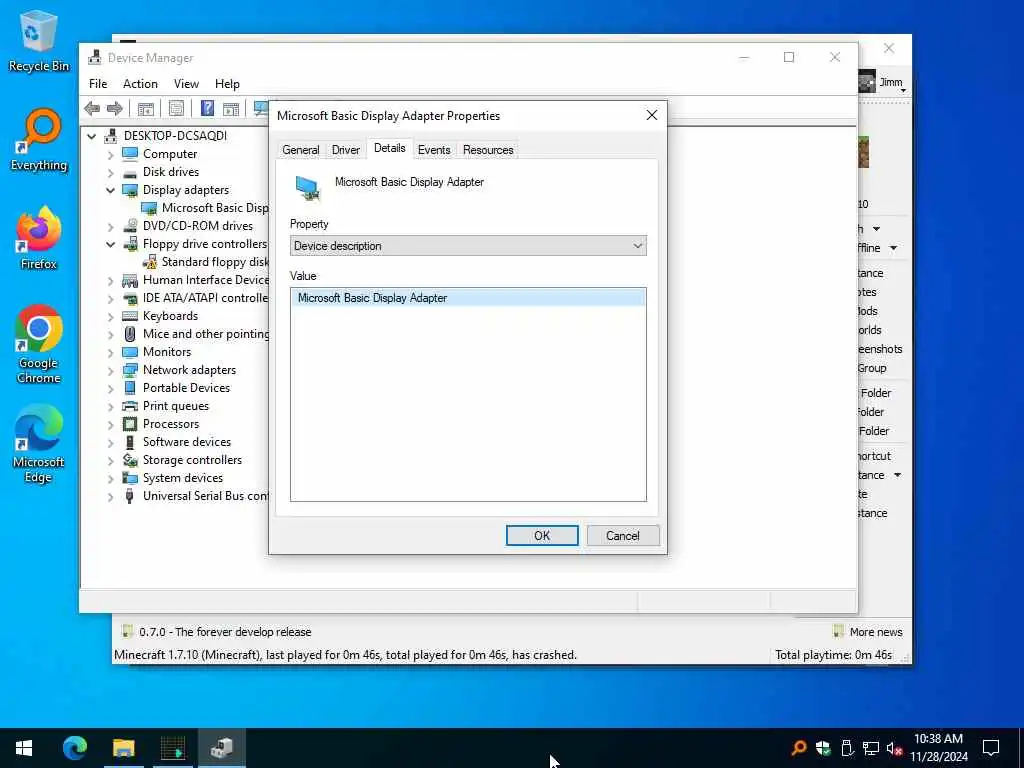
Task: Open the Recycle Bin desktop icon
Action: [x=39, y=42]
